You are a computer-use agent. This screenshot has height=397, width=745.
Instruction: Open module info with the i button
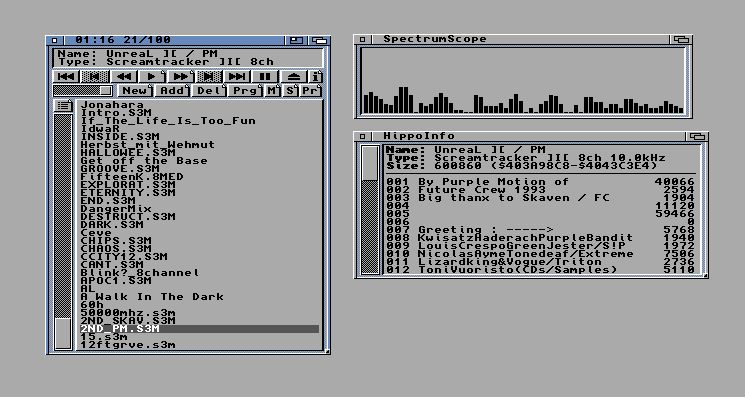pyautogui.click(x=315, y=76)
